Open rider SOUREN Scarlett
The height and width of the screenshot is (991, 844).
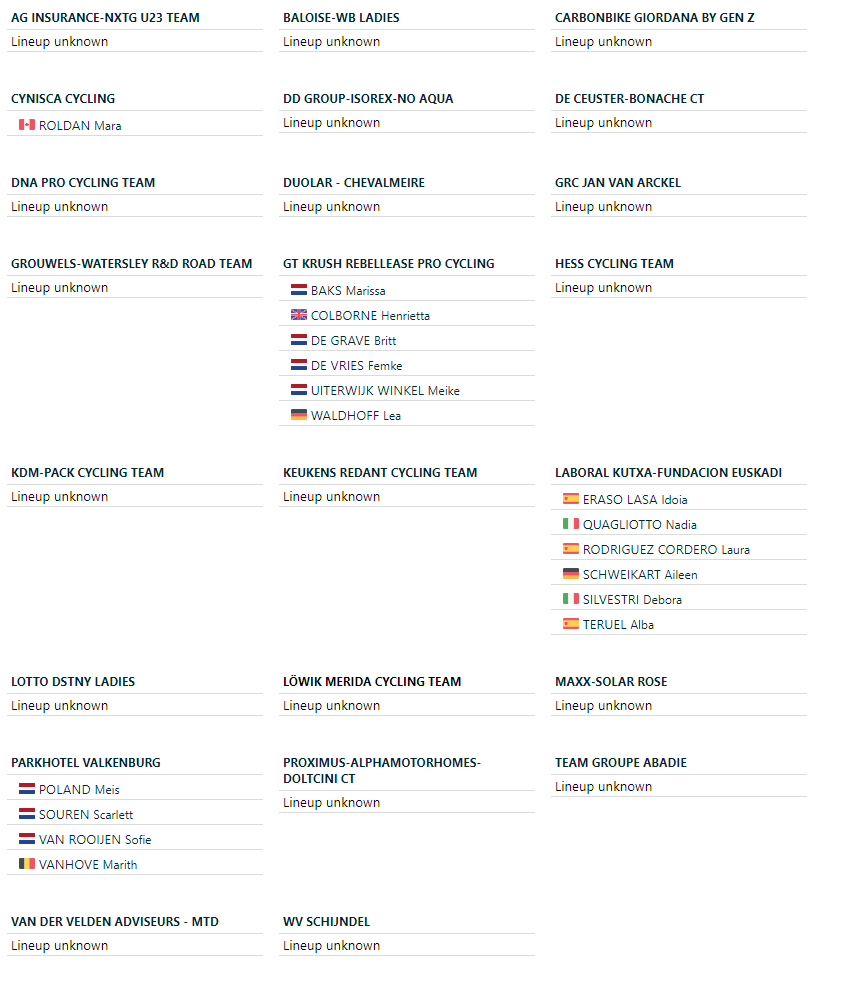pyautogui.click(x=86, y=814)
